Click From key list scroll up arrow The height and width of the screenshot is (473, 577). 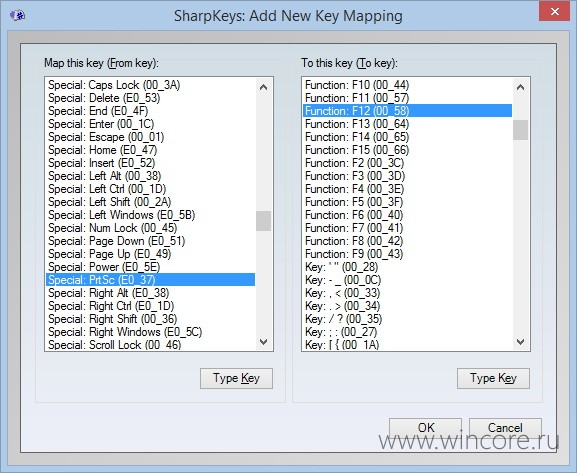[263, 87]
